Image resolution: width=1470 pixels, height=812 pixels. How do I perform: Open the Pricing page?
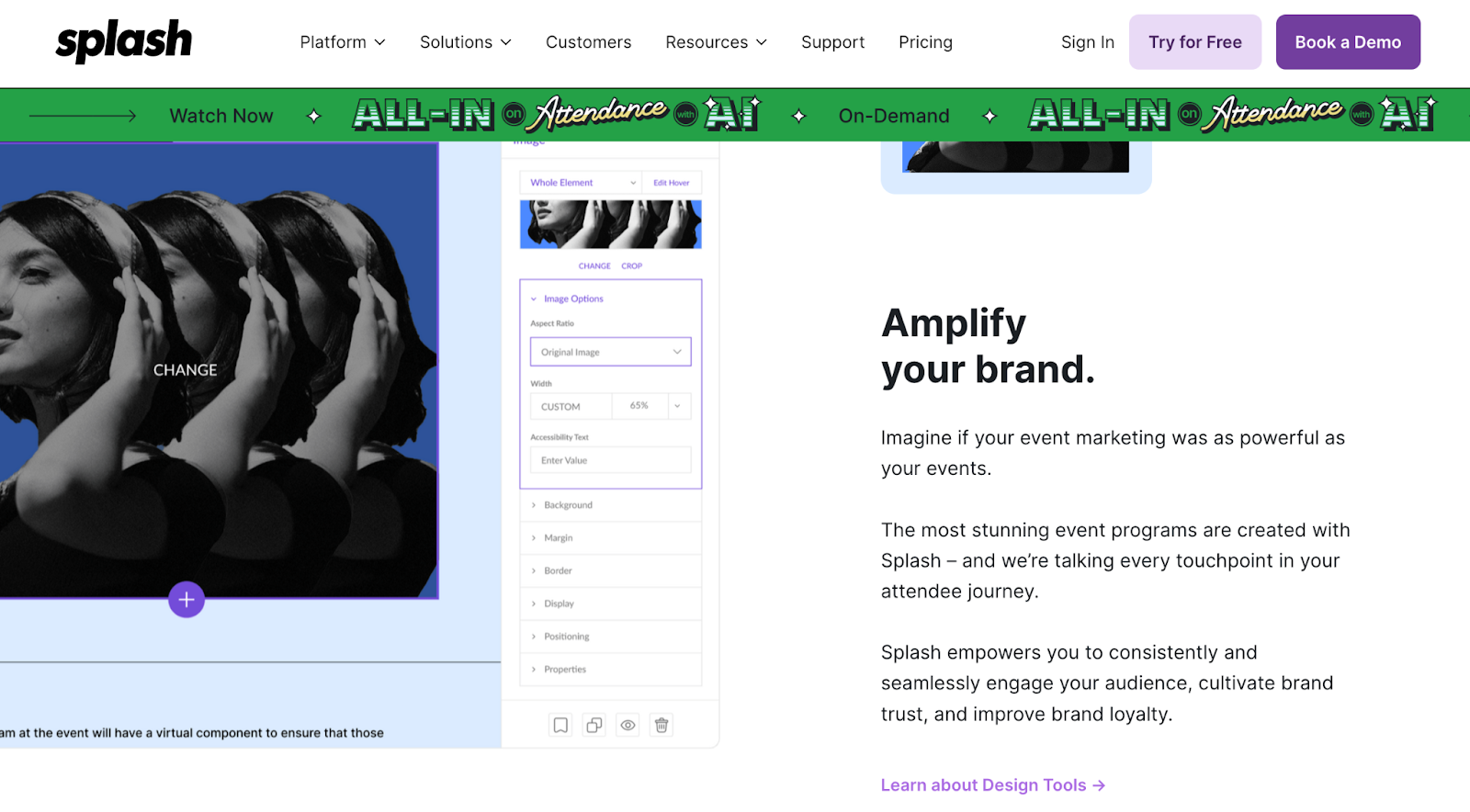925,42
